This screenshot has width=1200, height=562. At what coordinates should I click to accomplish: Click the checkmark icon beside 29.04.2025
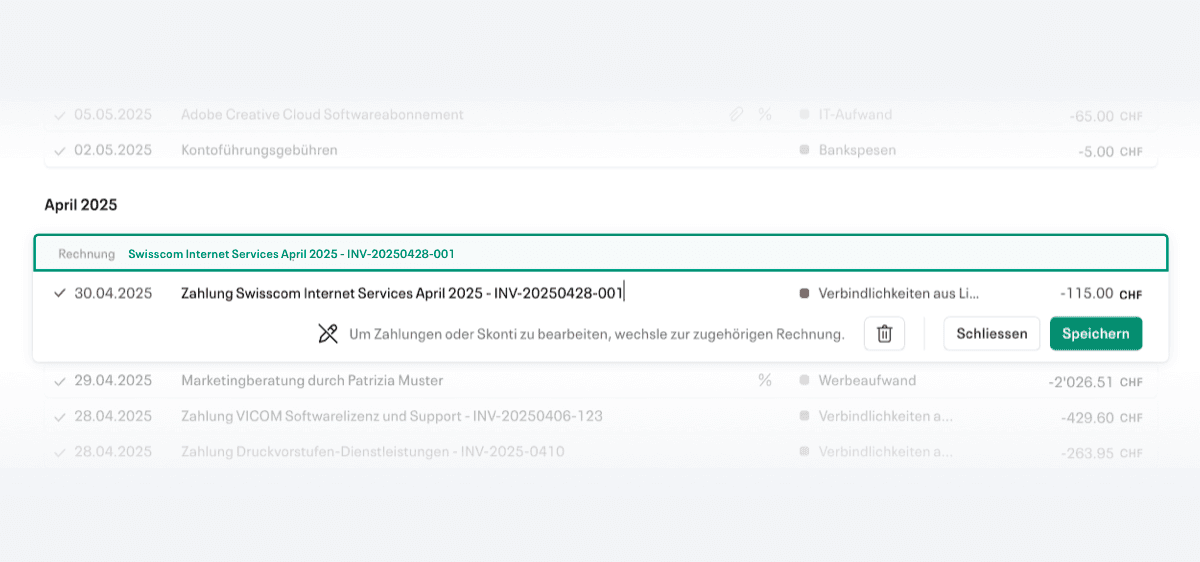[x=60, y=381]
